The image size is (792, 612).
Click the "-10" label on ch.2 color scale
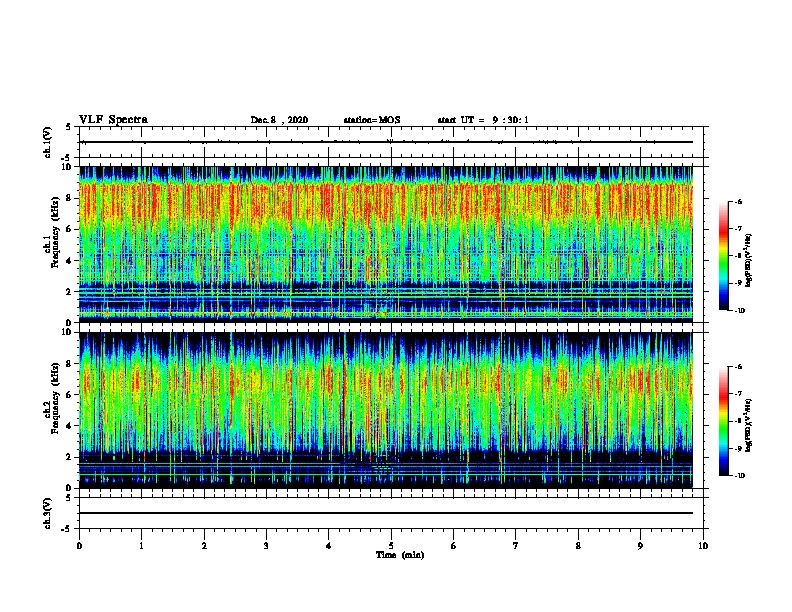(x=739, y=476)
